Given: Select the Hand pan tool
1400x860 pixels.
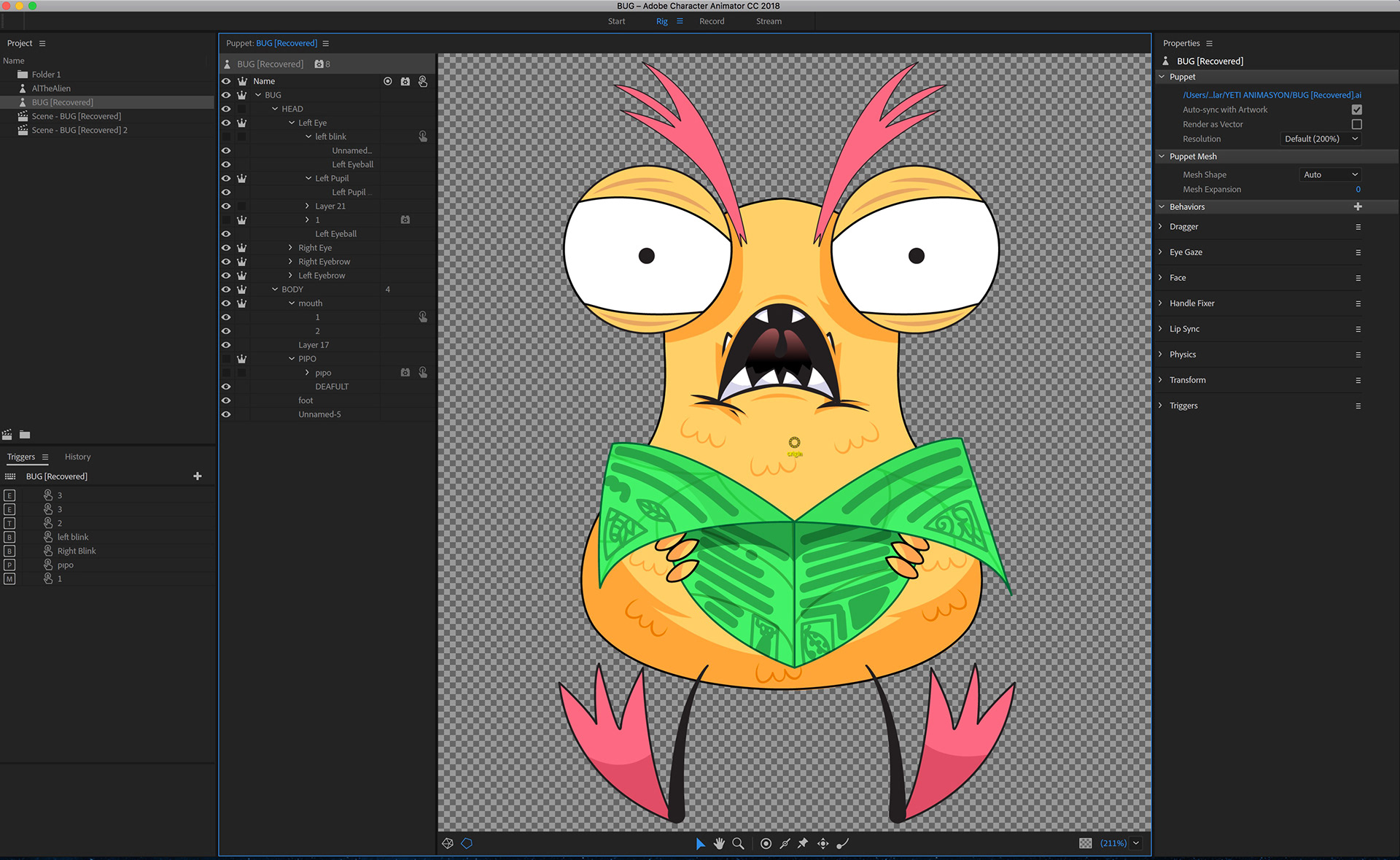Looking at the screenshot, I should [x=719, y=843].
